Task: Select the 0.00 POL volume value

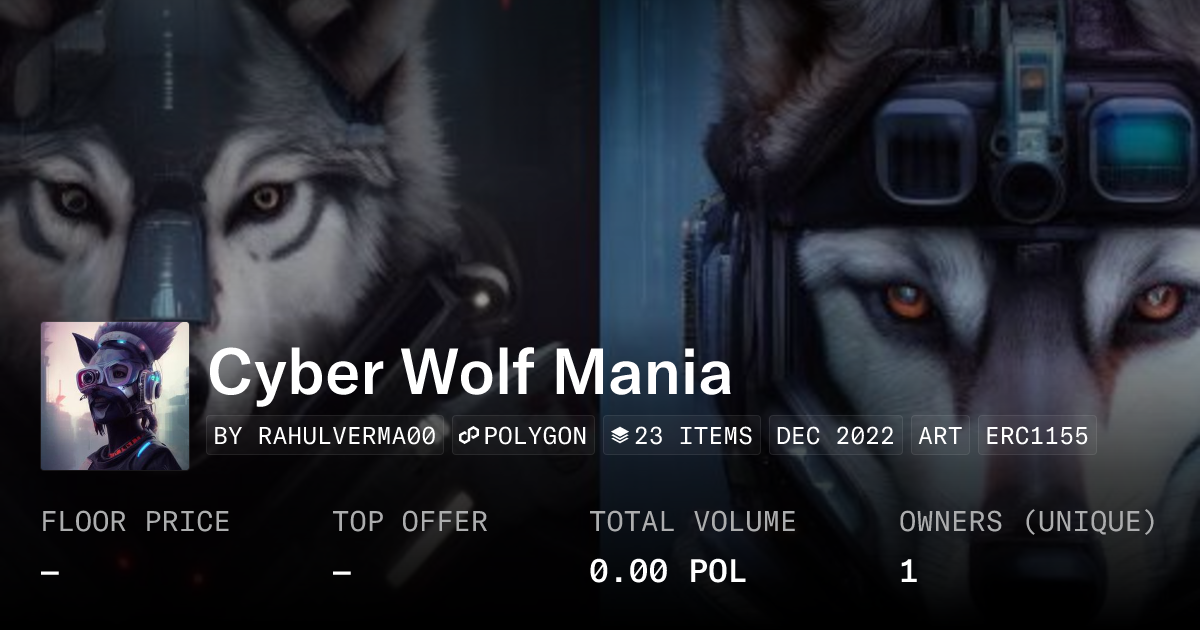Action: [x=667, y=572]
